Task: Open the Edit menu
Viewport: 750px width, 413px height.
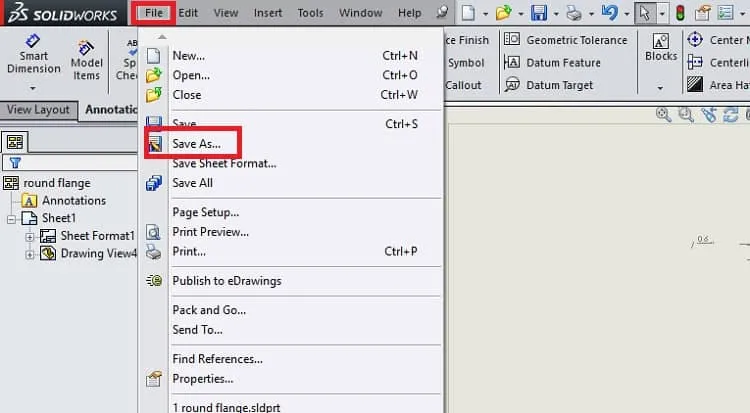Action: 188,13
